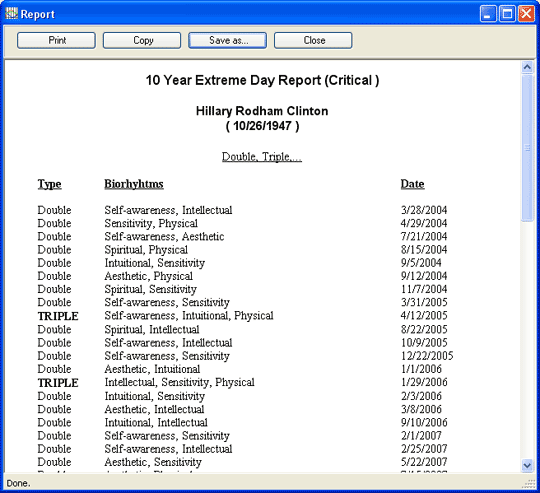Click the vertical scrollbar thumb
The image size is (540, 493).
point(527,148)
